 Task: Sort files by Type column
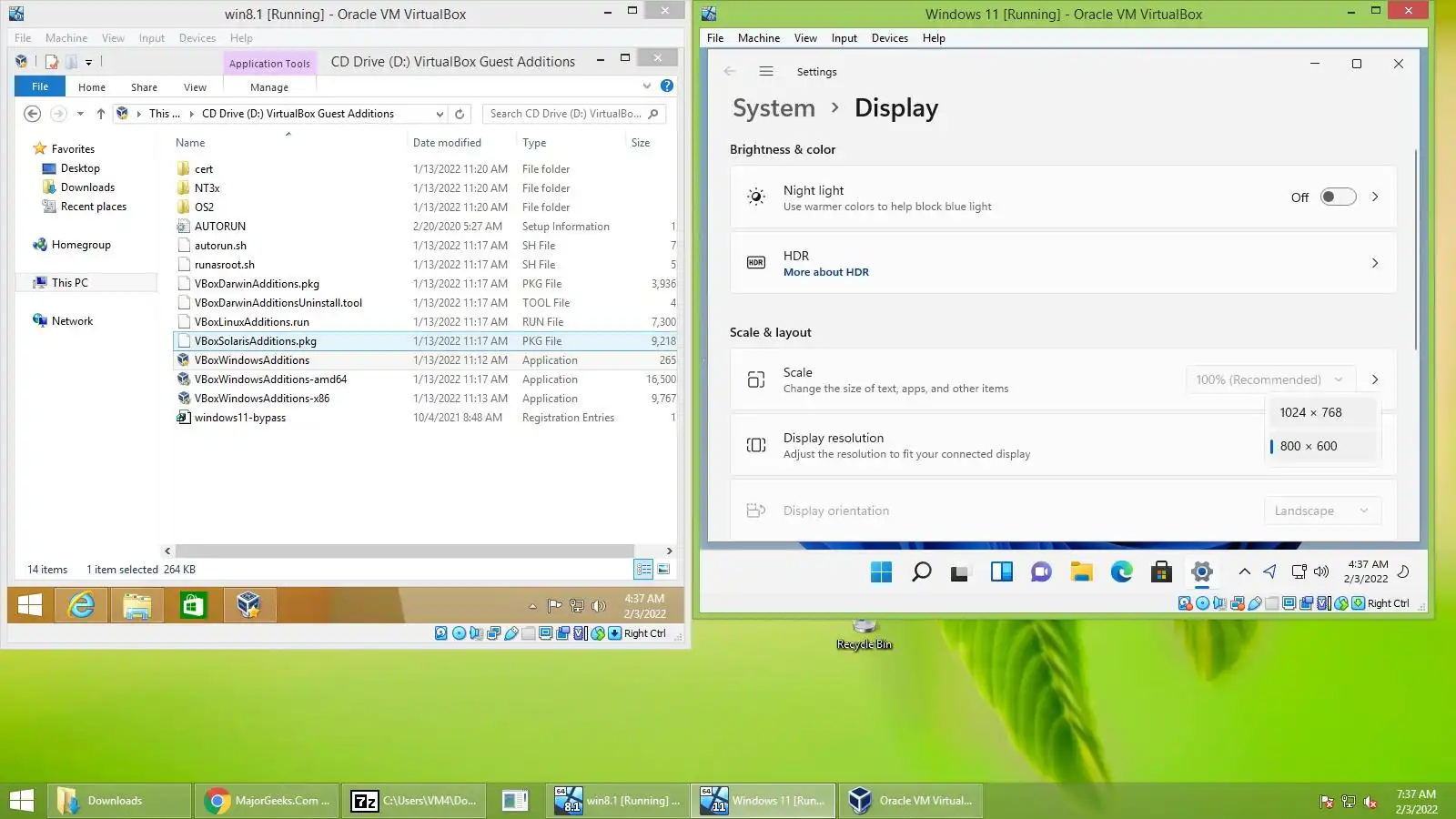click(x=534, y=143)
